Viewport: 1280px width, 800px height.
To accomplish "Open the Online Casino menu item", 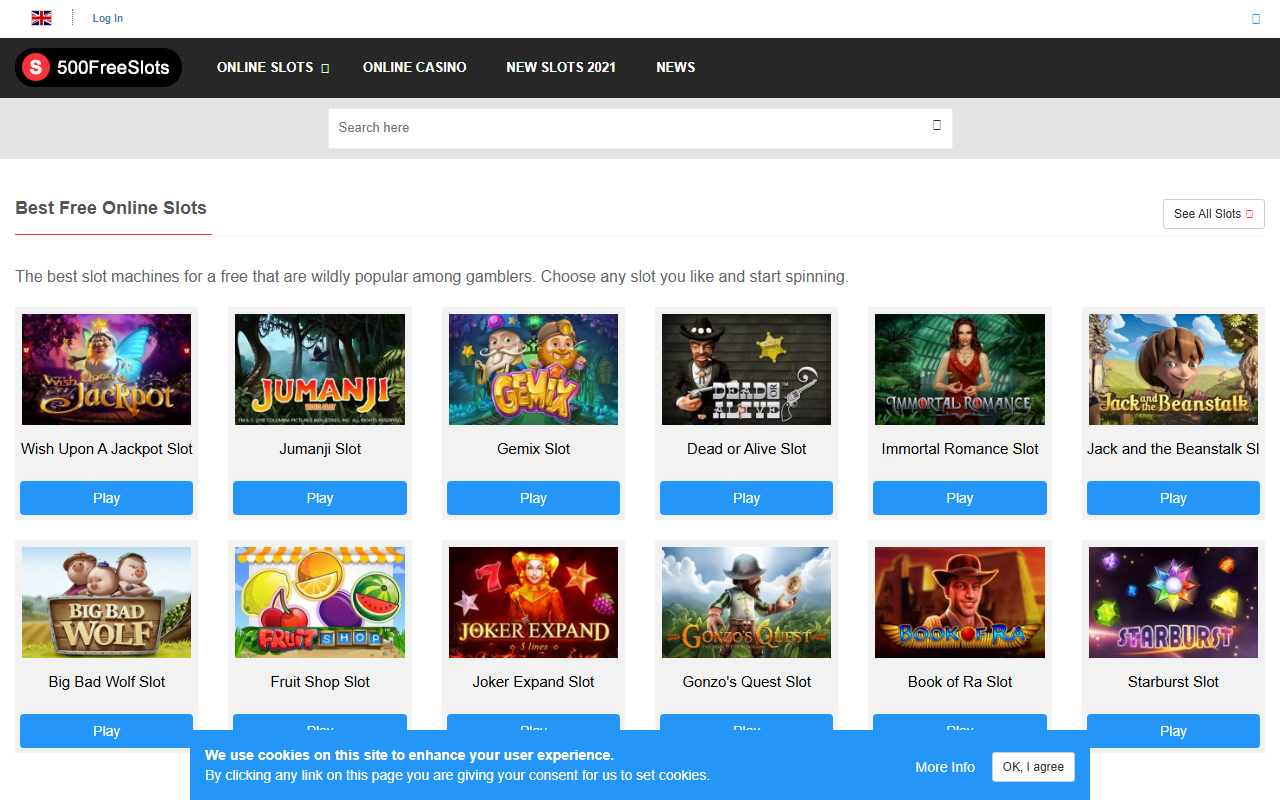I will coord(415,67).
